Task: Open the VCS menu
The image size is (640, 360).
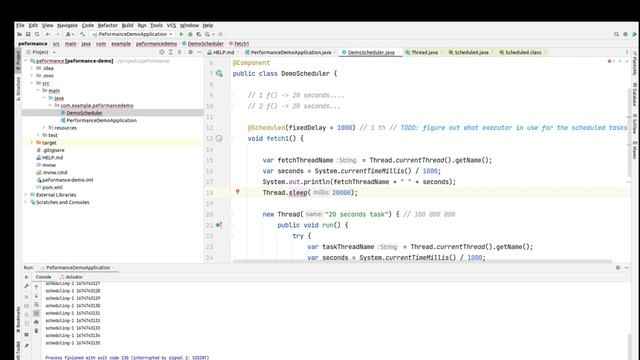Action: (171, 25)
